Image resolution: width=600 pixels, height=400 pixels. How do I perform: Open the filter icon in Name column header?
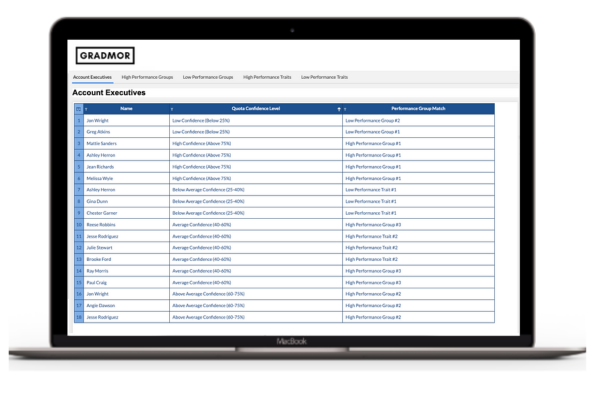point(86,109)
